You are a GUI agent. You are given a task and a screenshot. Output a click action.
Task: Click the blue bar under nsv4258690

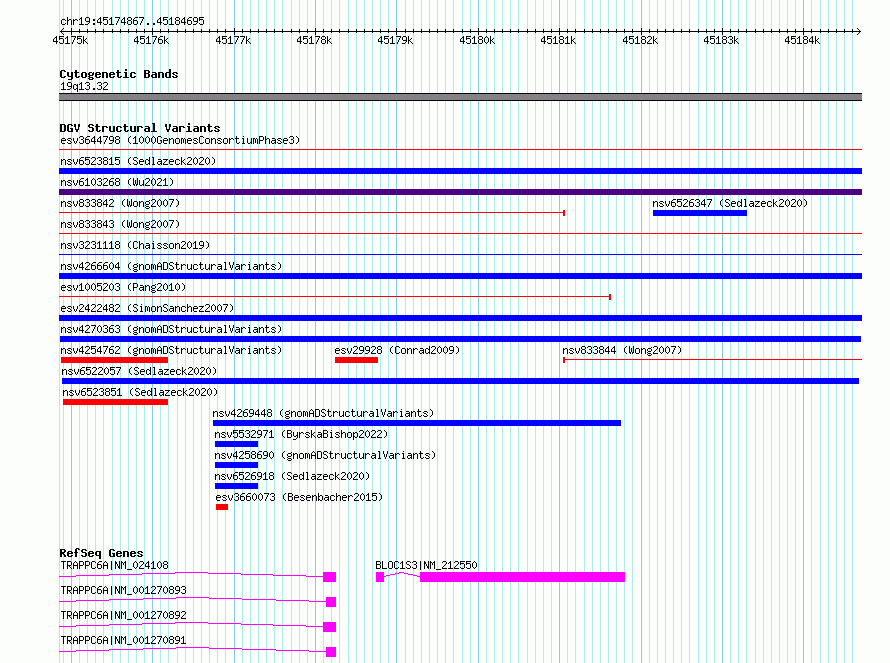pyautogui.click(x=237, y=465)
